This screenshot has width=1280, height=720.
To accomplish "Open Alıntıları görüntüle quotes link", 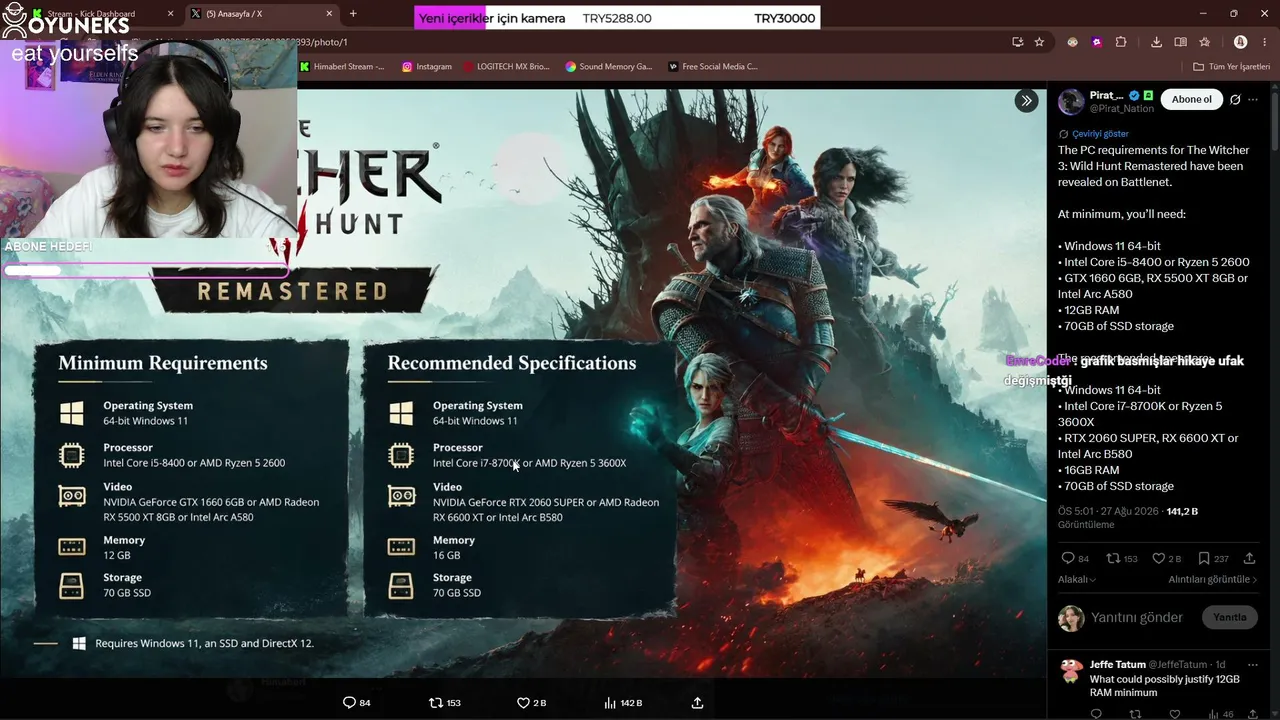I will [x=1213, y=580].
